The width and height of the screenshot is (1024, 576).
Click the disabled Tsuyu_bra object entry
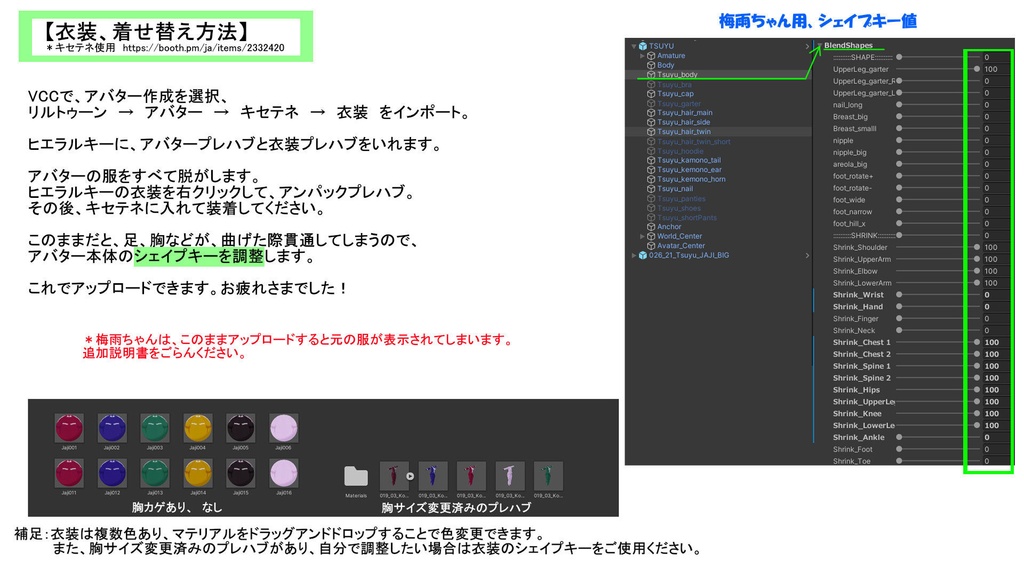(x=671, y=85)
